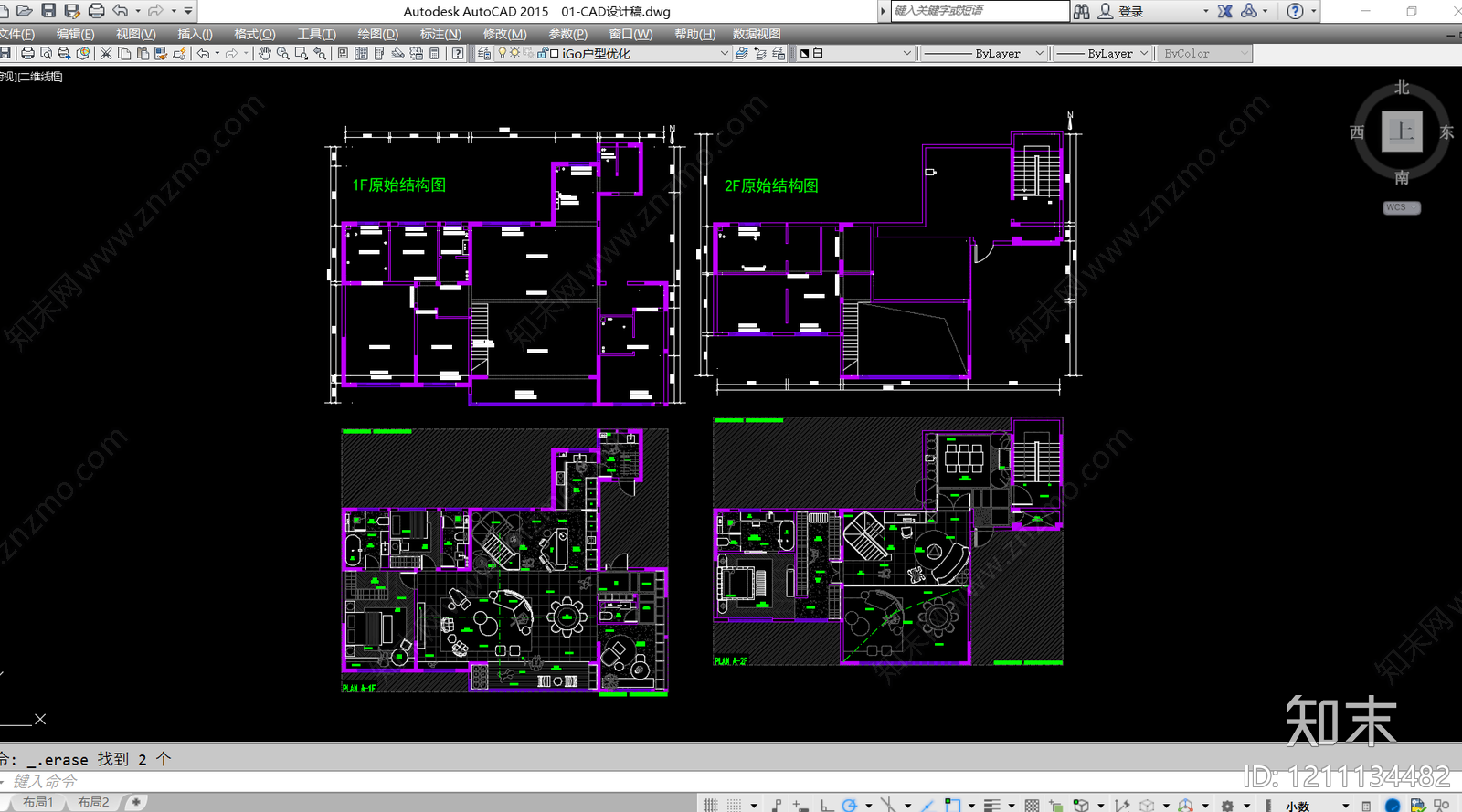The width and height of the screenshot is (1462, 812).
Task: Click the Plot printer icon in title bar
Action: (96, 11)
